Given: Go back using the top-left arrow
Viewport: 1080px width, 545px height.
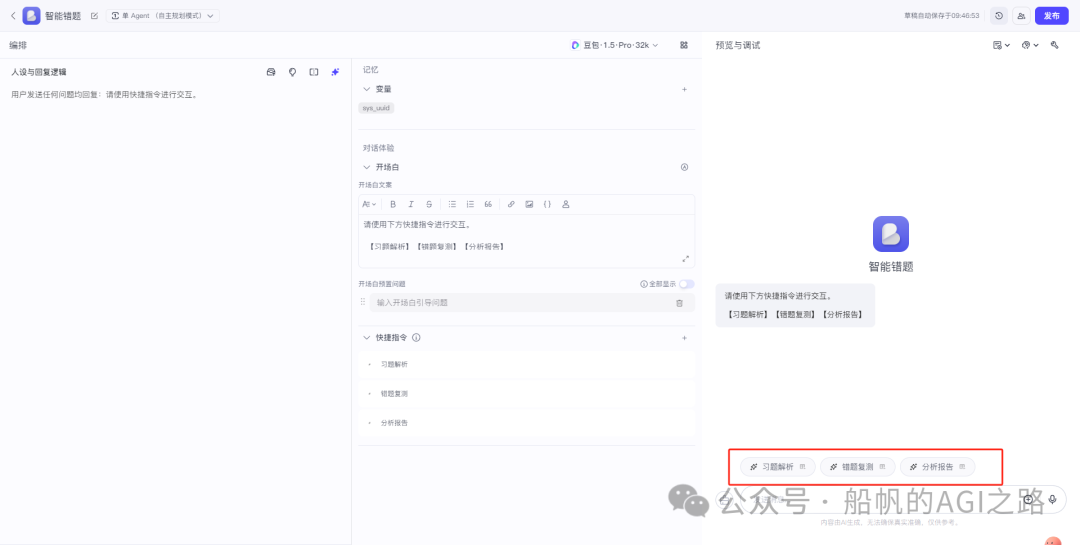Looking at the screenshot, I should point(13,15).
